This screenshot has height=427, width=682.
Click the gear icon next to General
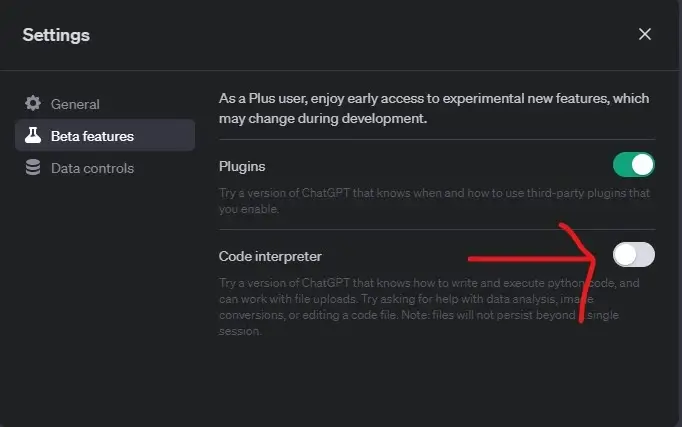[x=33, y=104]
